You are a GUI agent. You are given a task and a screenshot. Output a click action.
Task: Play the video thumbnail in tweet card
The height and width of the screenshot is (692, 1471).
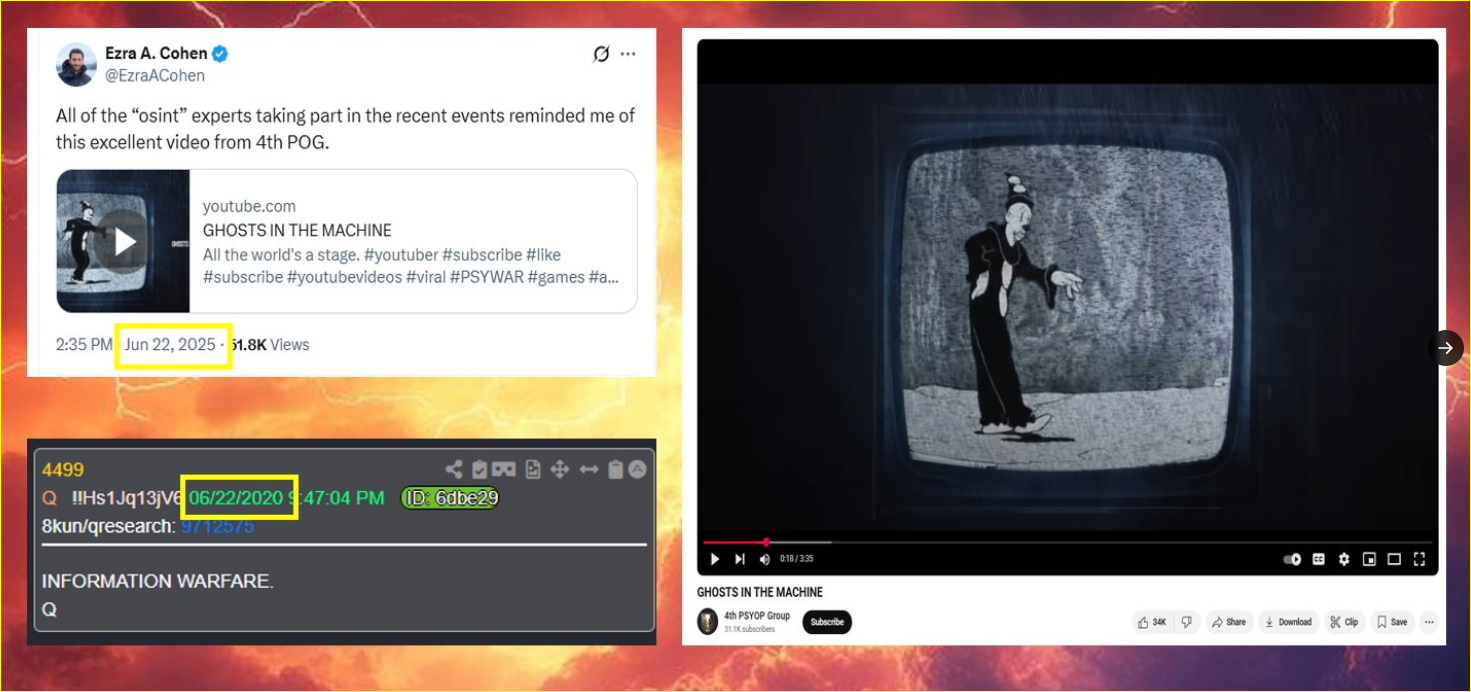[124, 241]
